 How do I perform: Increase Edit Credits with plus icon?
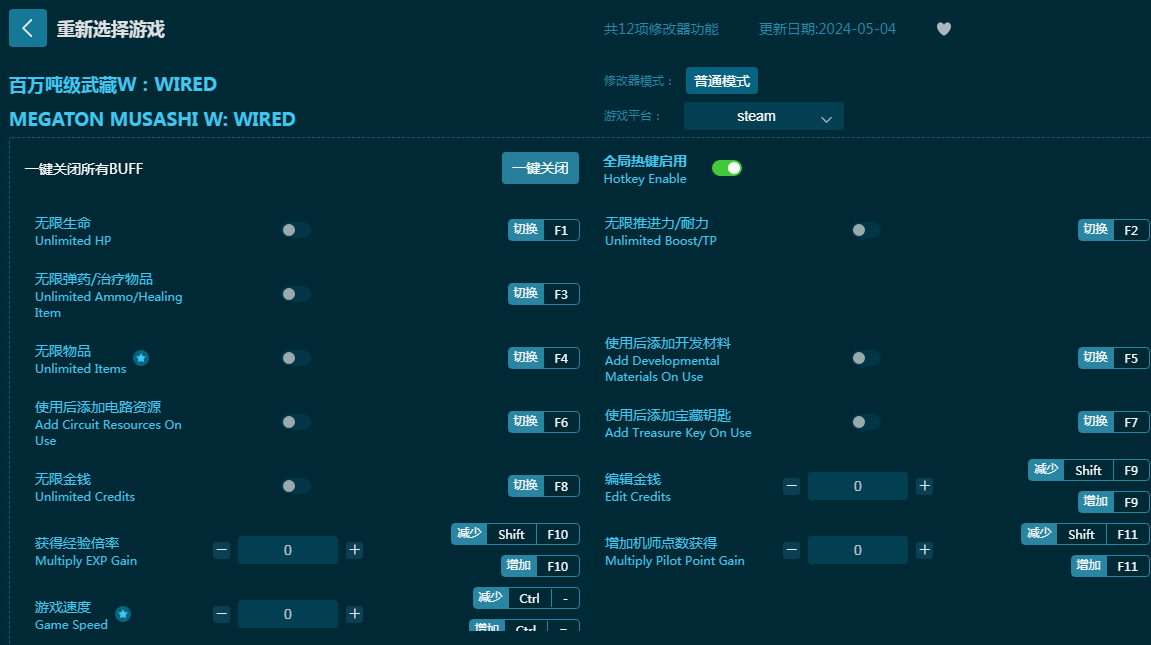coord(924,486)
